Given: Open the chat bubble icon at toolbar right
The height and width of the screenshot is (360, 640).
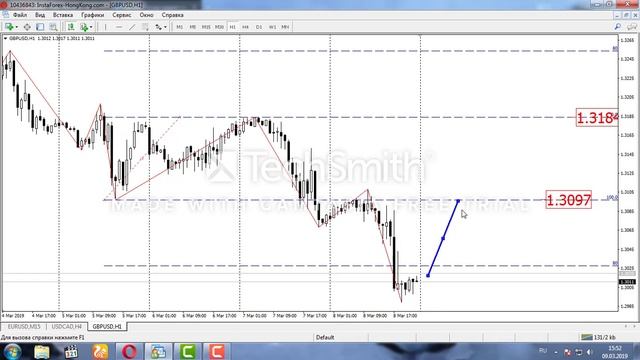Looking at the screenshot, I should tap(631, 27).
